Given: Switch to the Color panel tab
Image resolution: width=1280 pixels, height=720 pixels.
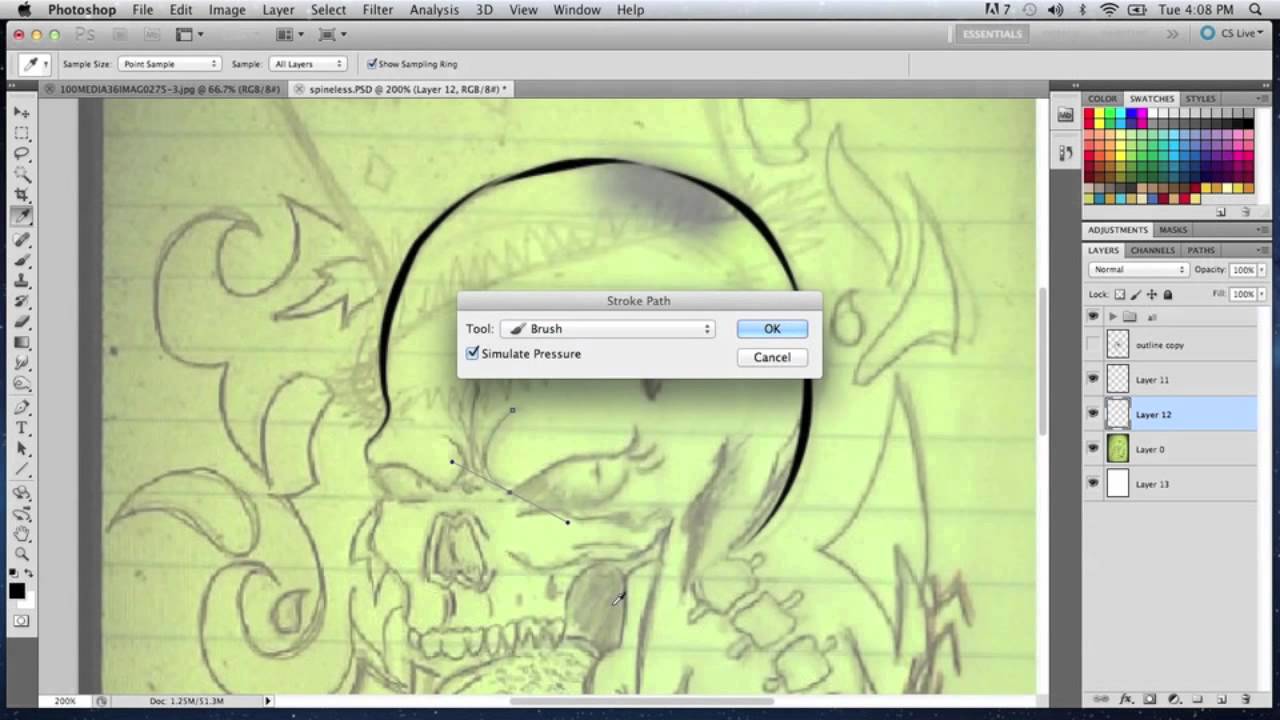Looking at the screenshot, I should (1103, 99).
